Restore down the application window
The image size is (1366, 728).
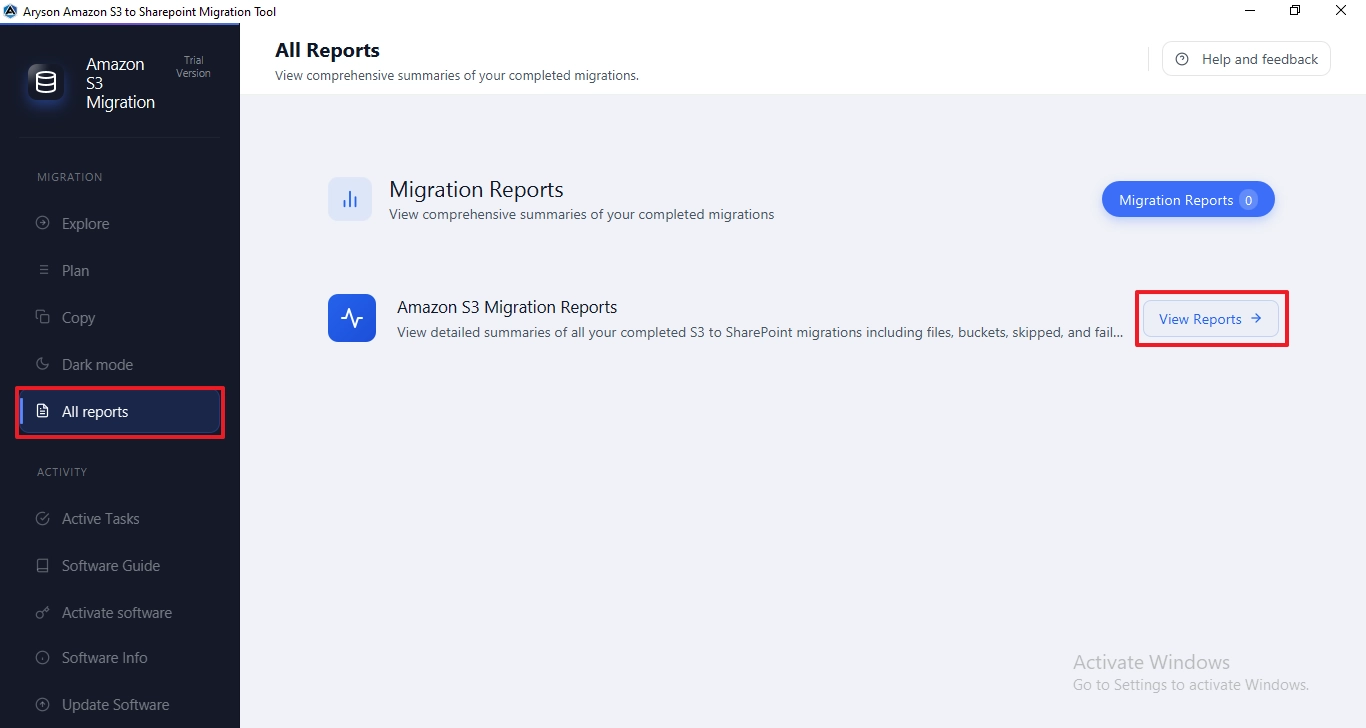[x=1295, y=11]
